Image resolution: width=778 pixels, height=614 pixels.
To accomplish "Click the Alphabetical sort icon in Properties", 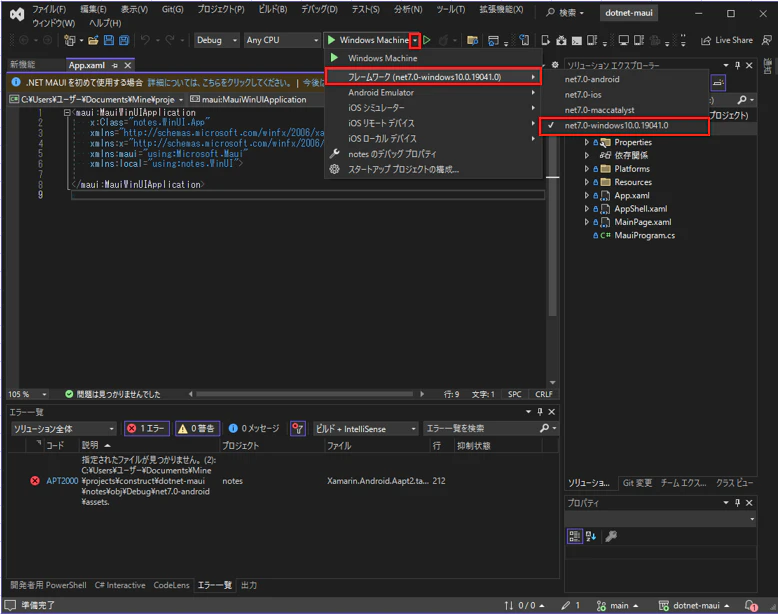I will [590, 536].
